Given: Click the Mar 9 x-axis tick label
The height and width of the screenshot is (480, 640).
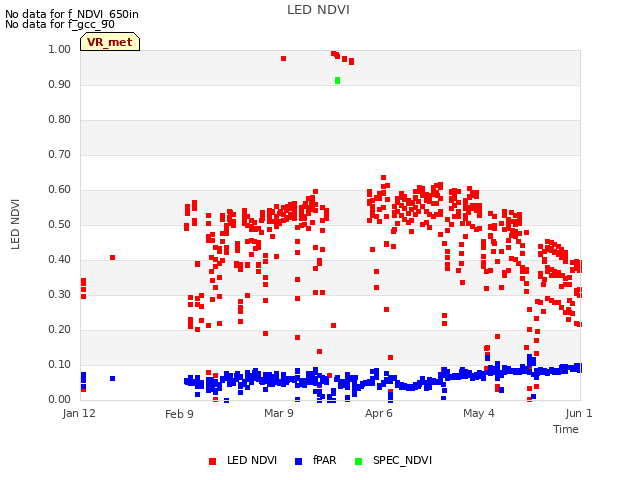Looking at the screenshot, I should tap(279, 413).
